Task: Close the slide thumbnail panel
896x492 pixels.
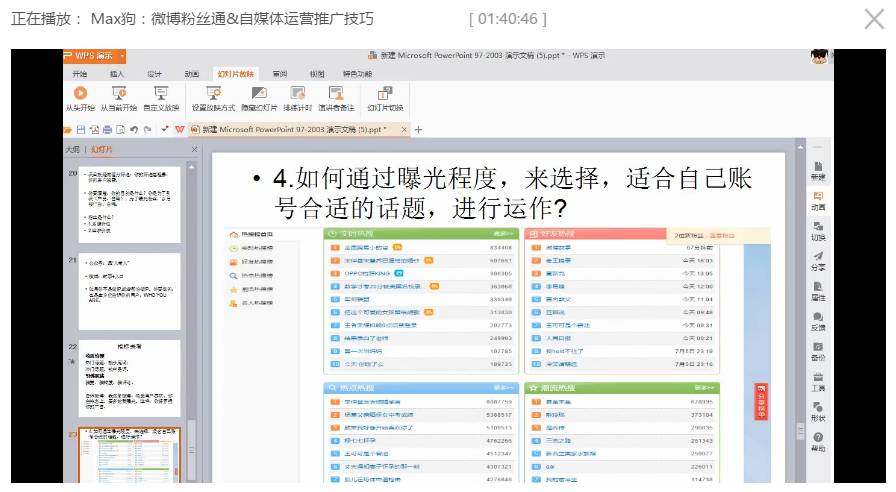Action: coord(194,149)
